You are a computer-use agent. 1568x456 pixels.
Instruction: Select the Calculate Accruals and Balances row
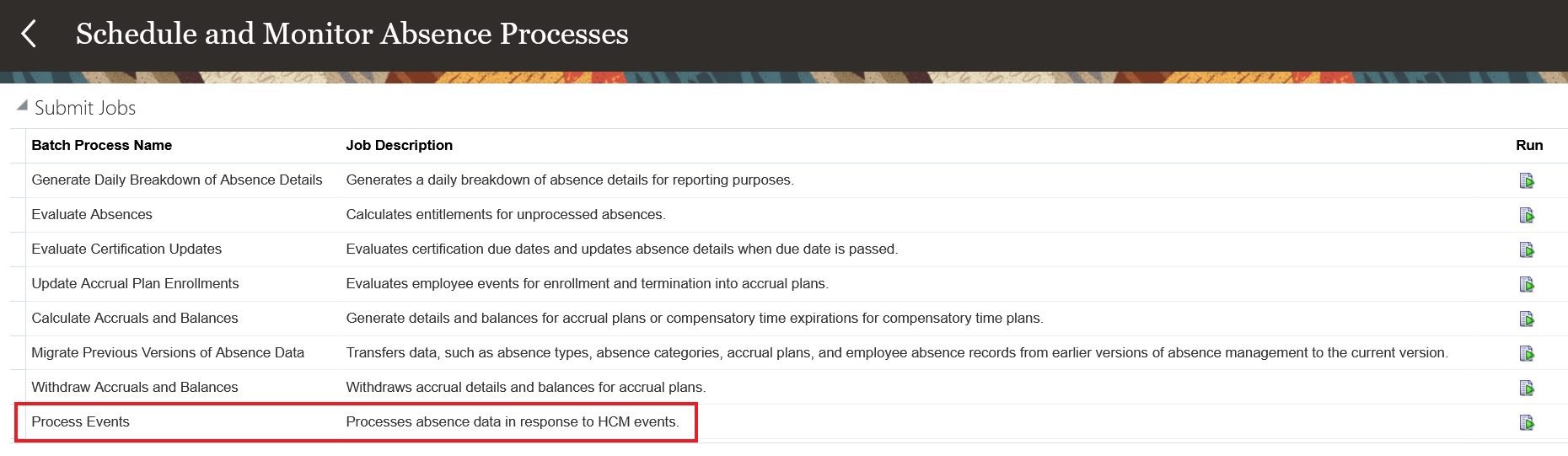[x=135, y=318]
